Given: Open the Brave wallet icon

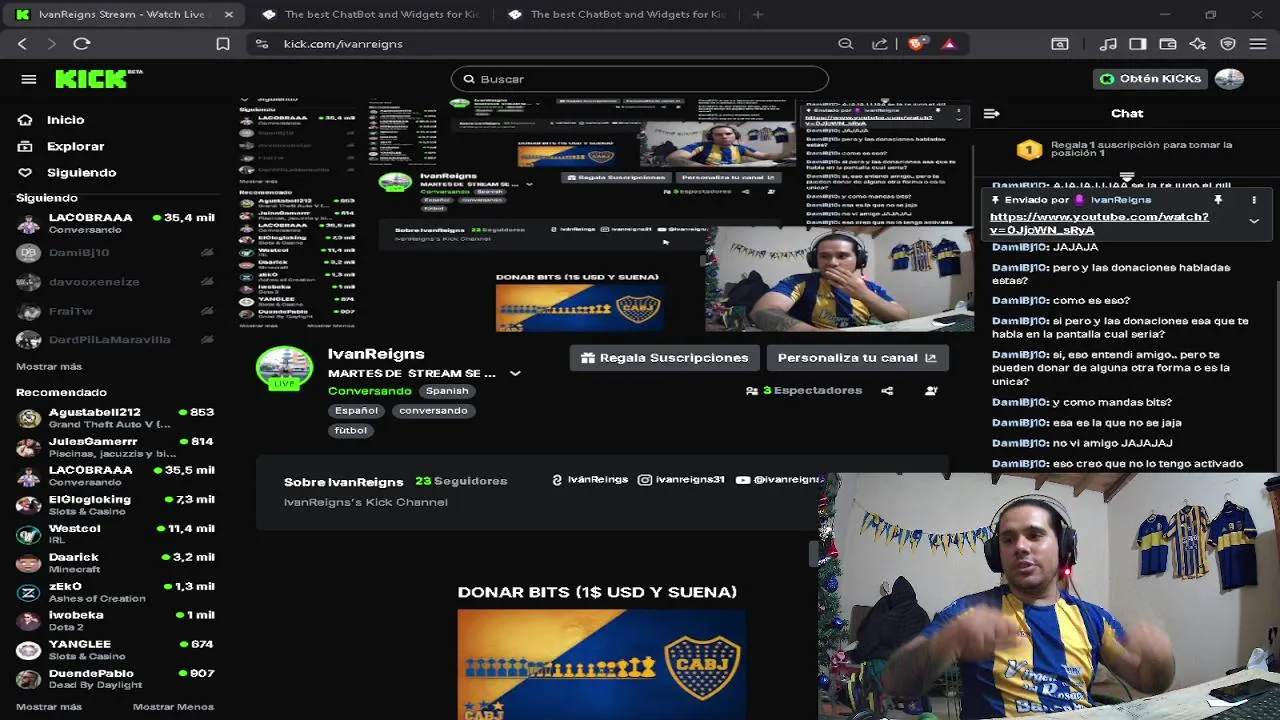Looking at the screenshot, I should [x=1168, y=44].
